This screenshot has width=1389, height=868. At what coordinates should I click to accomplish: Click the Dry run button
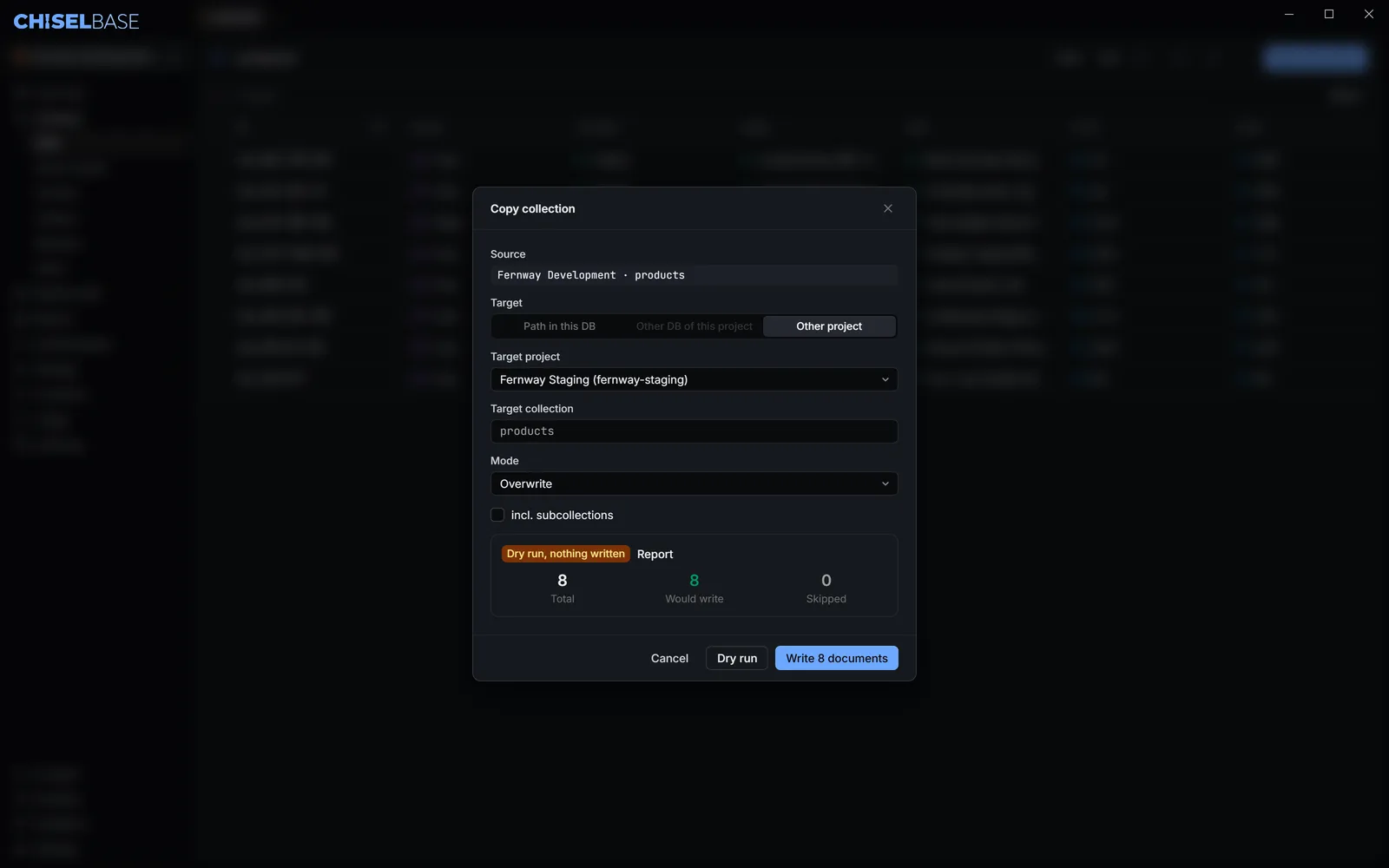pos(737,658)
